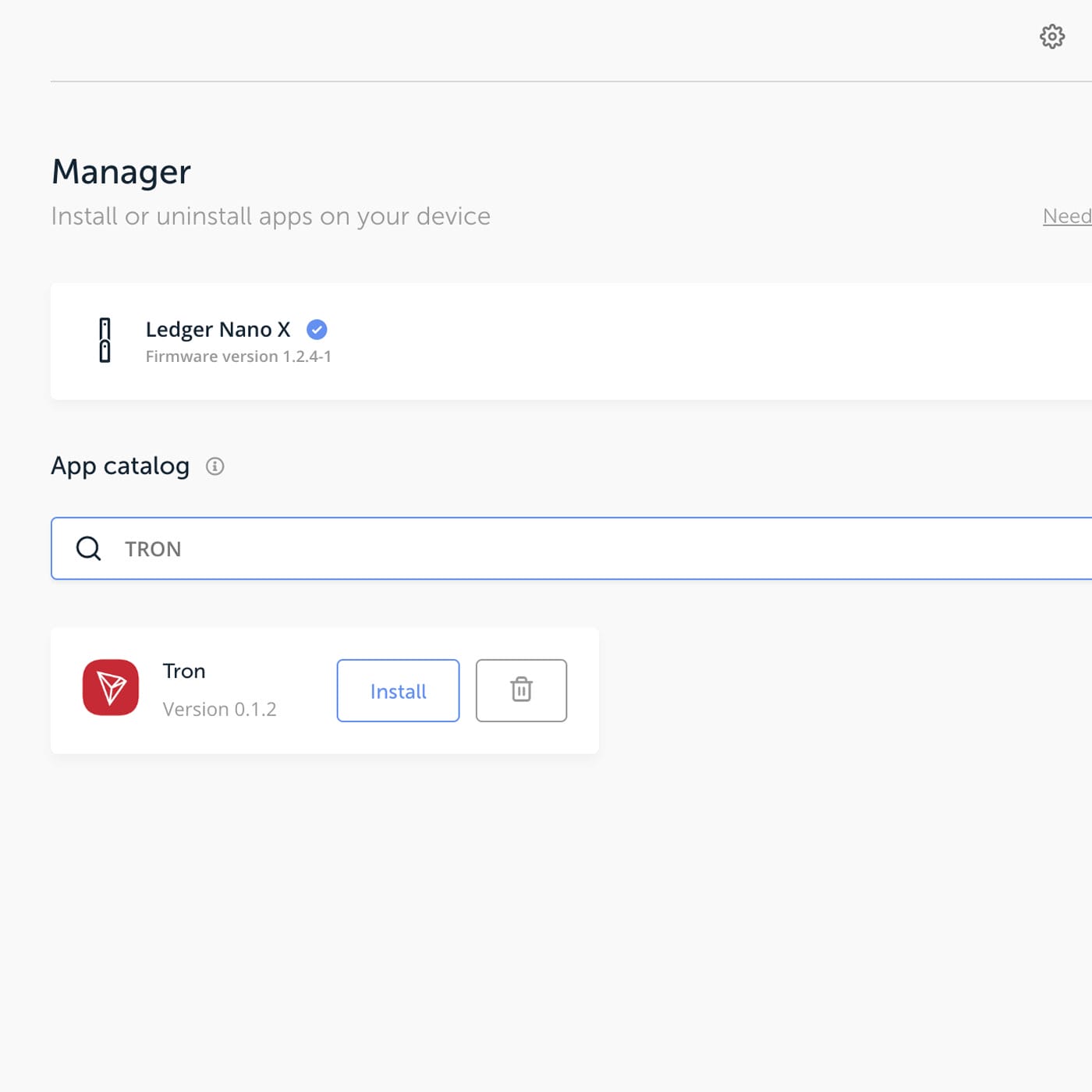Screen dimensions: 1092x1092
Task: Focus the TRON search field
Action: click(571, 548)
